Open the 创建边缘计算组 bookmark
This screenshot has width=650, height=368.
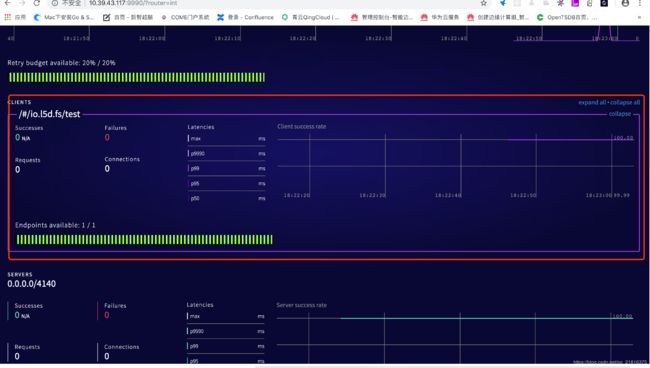tap(497, 17)
